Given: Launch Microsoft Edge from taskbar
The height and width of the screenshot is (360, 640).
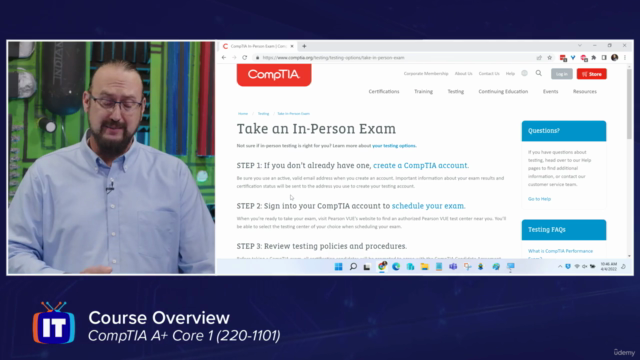Looking at the screenshot, I should point(396,267).
